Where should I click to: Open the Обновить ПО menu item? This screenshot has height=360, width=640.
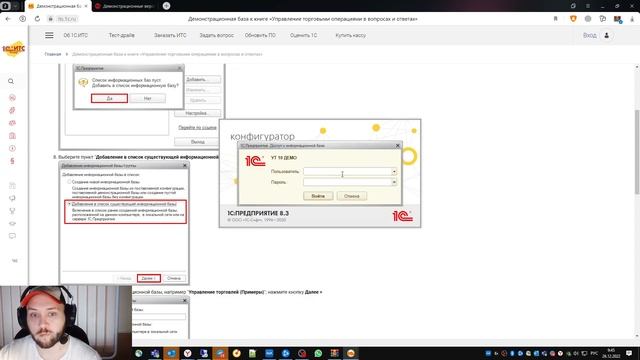(x=260, y=36)
